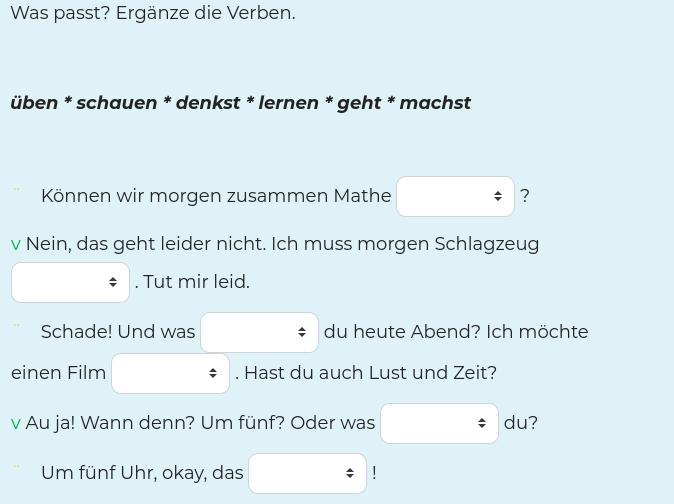Click the word "geht" in the word bank

point(359,103)
